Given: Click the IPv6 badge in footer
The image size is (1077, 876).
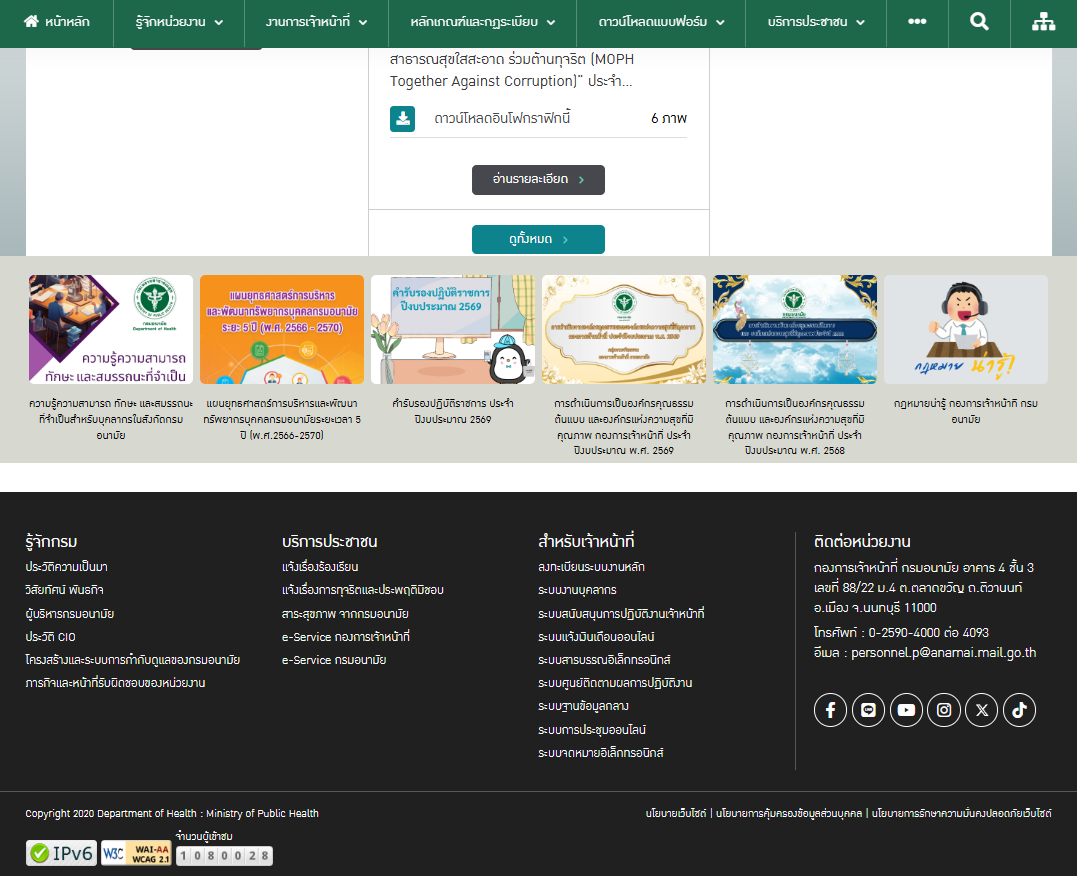Looking at the screenshot, I should (62, 853).
